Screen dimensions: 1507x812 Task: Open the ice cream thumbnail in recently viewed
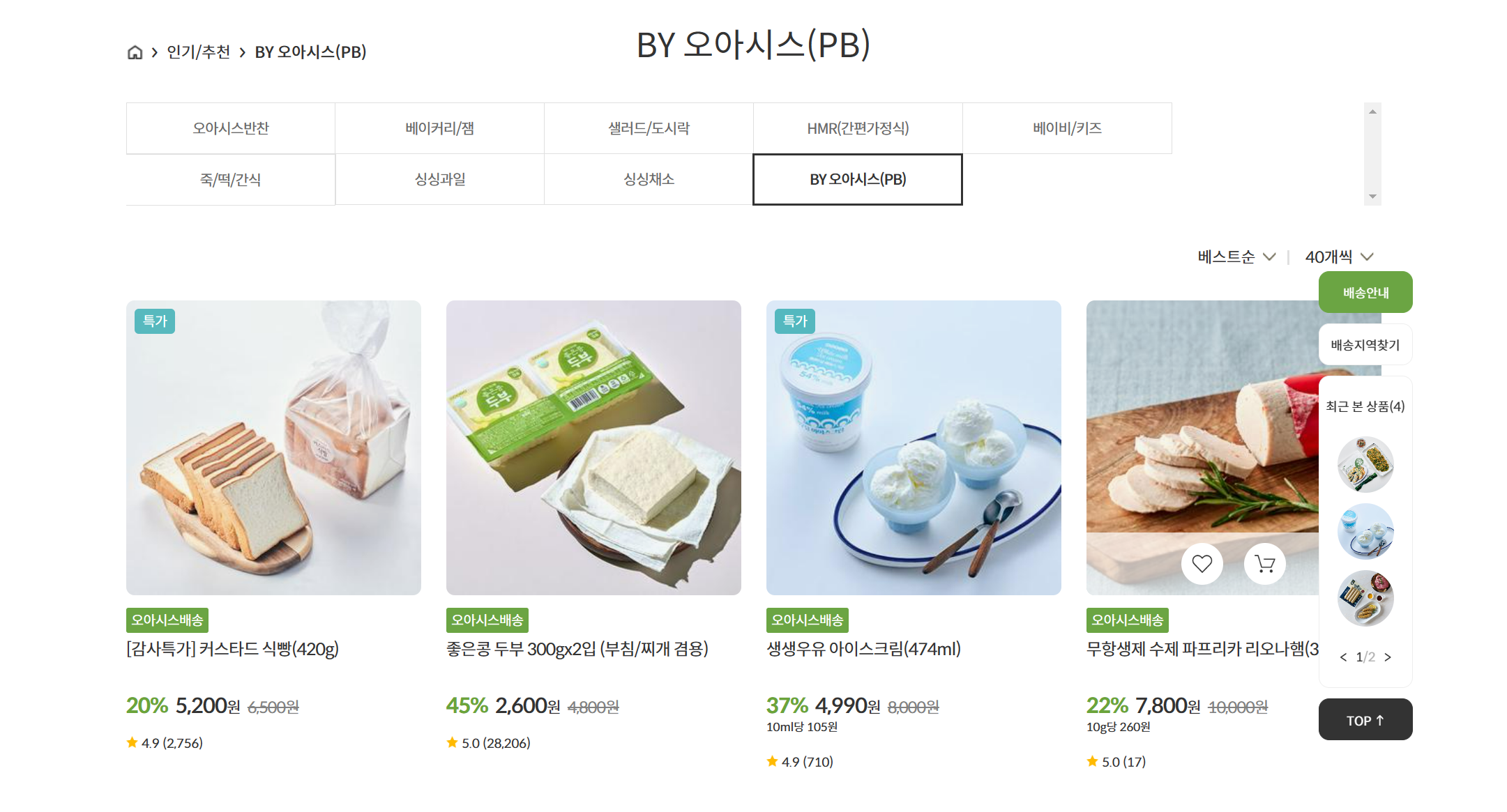(1365, 531)
